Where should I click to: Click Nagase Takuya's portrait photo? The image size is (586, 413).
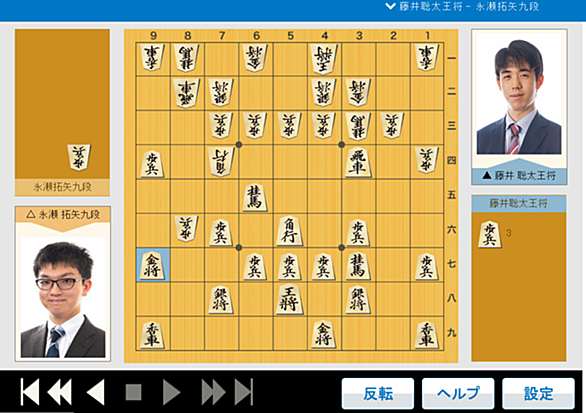pos(63,297)
